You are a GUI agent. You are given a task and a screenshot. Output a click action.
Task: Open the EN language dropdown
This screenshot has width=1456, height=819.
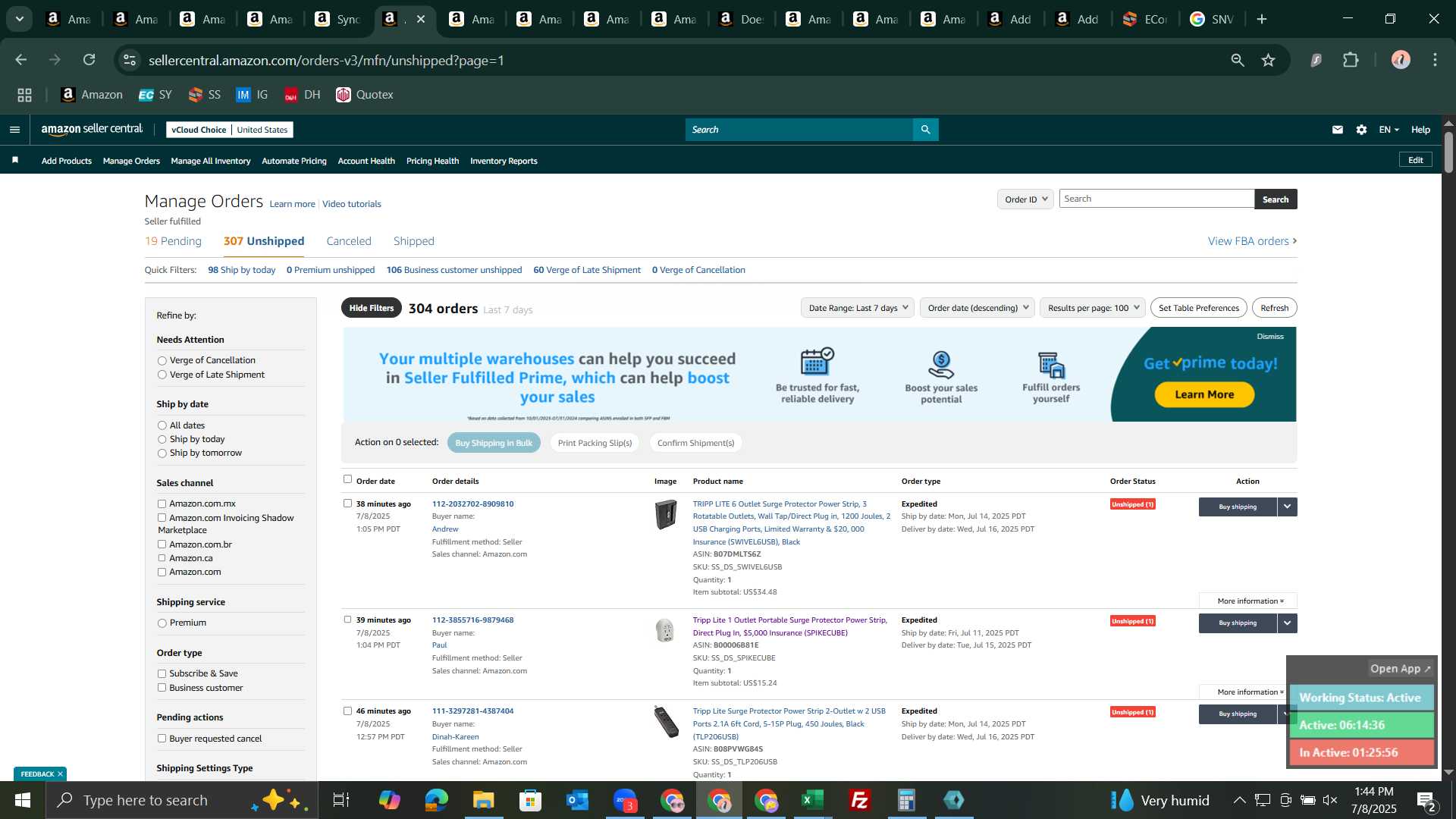point(1389,130)
